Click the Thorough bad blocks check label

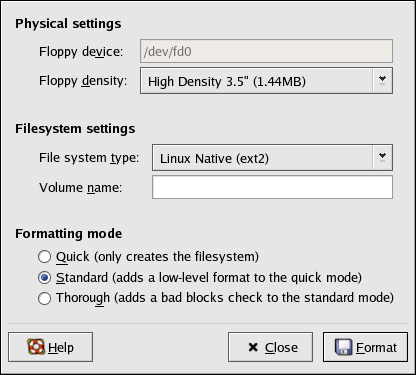(225, 298)
